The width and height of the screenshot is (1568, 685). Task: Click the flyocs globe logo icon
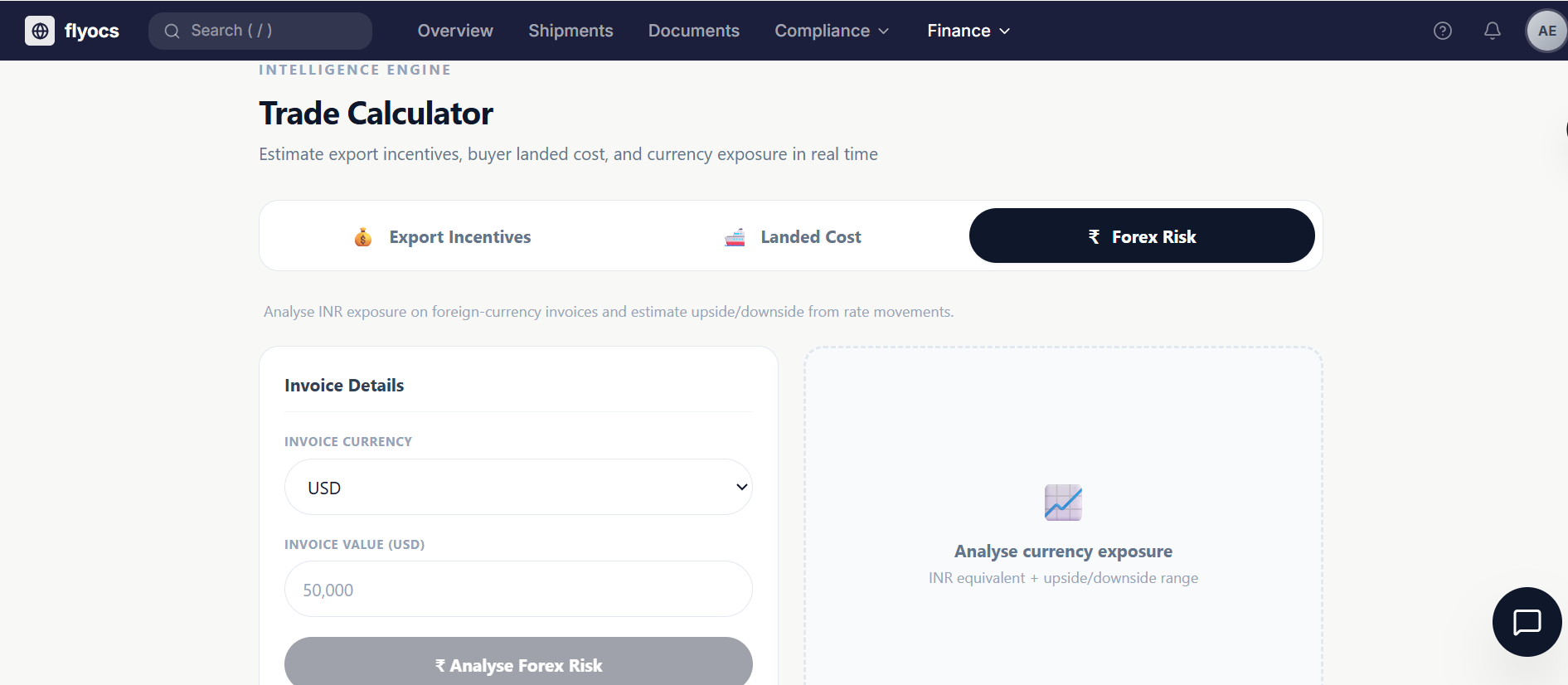[x=40, y=31]
